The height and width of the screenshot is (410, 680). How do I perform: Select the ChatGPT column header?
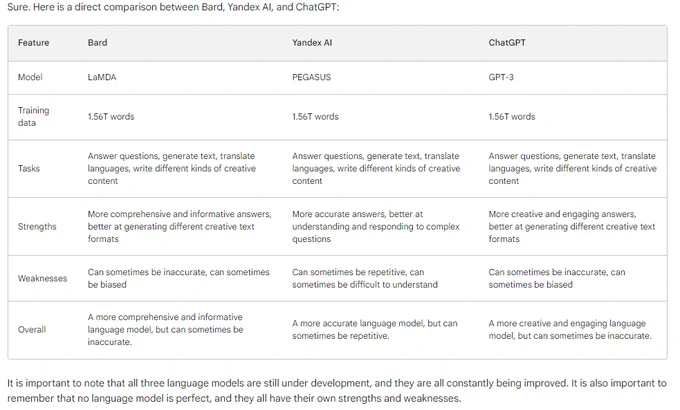point(507,43)
